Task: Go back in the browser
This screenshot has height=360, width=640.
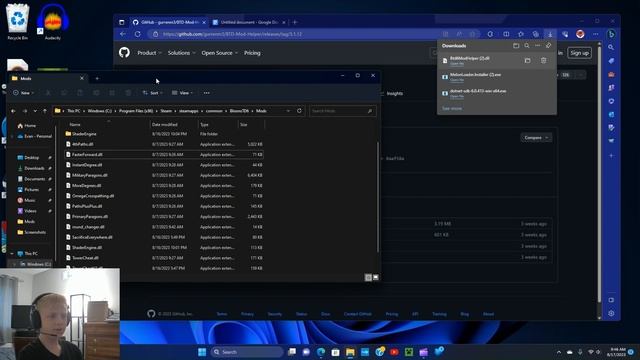Action: tap(123, 34)
